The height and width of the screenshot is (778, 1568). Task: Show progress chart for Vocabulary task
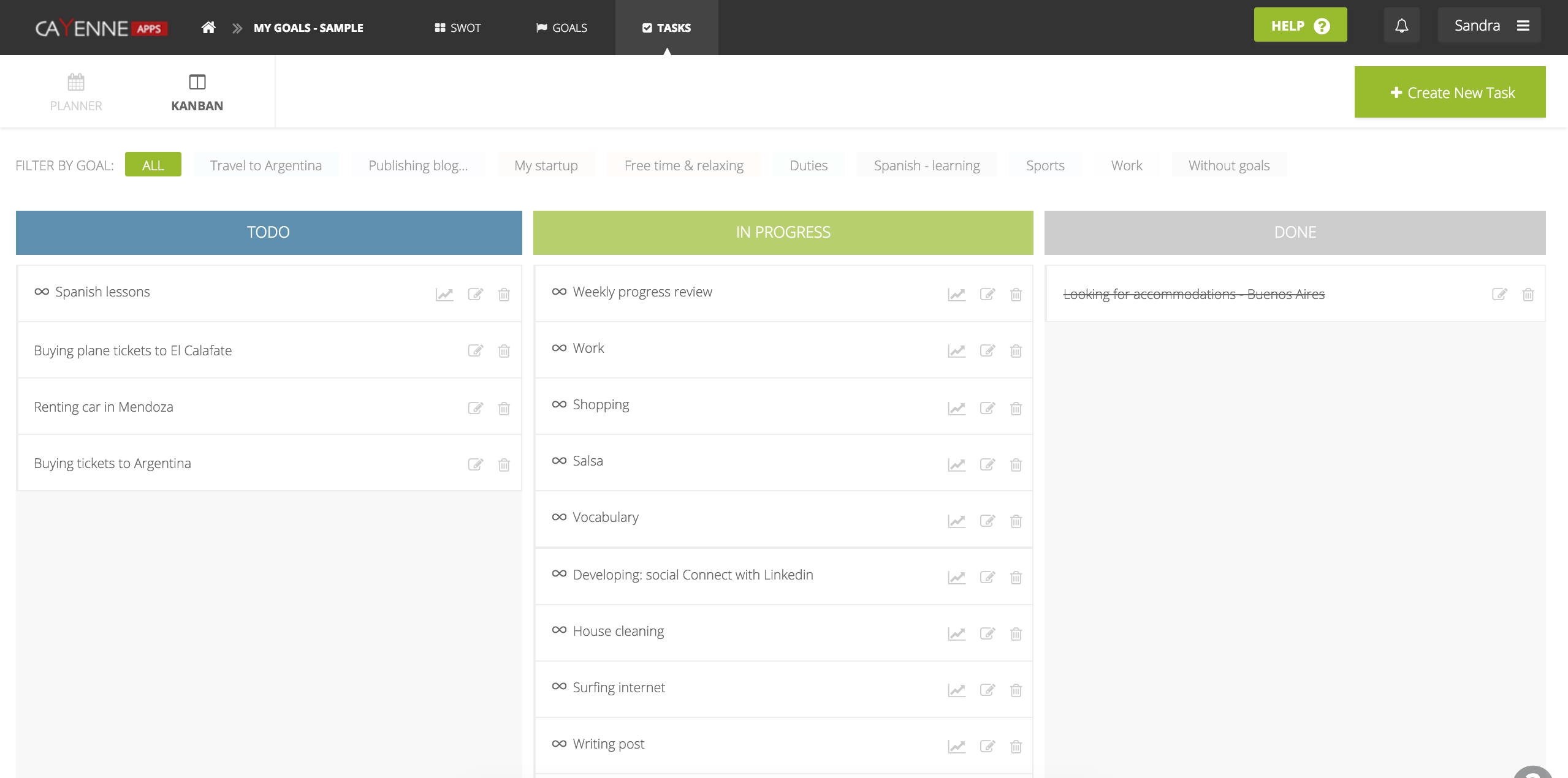point(957,521)
